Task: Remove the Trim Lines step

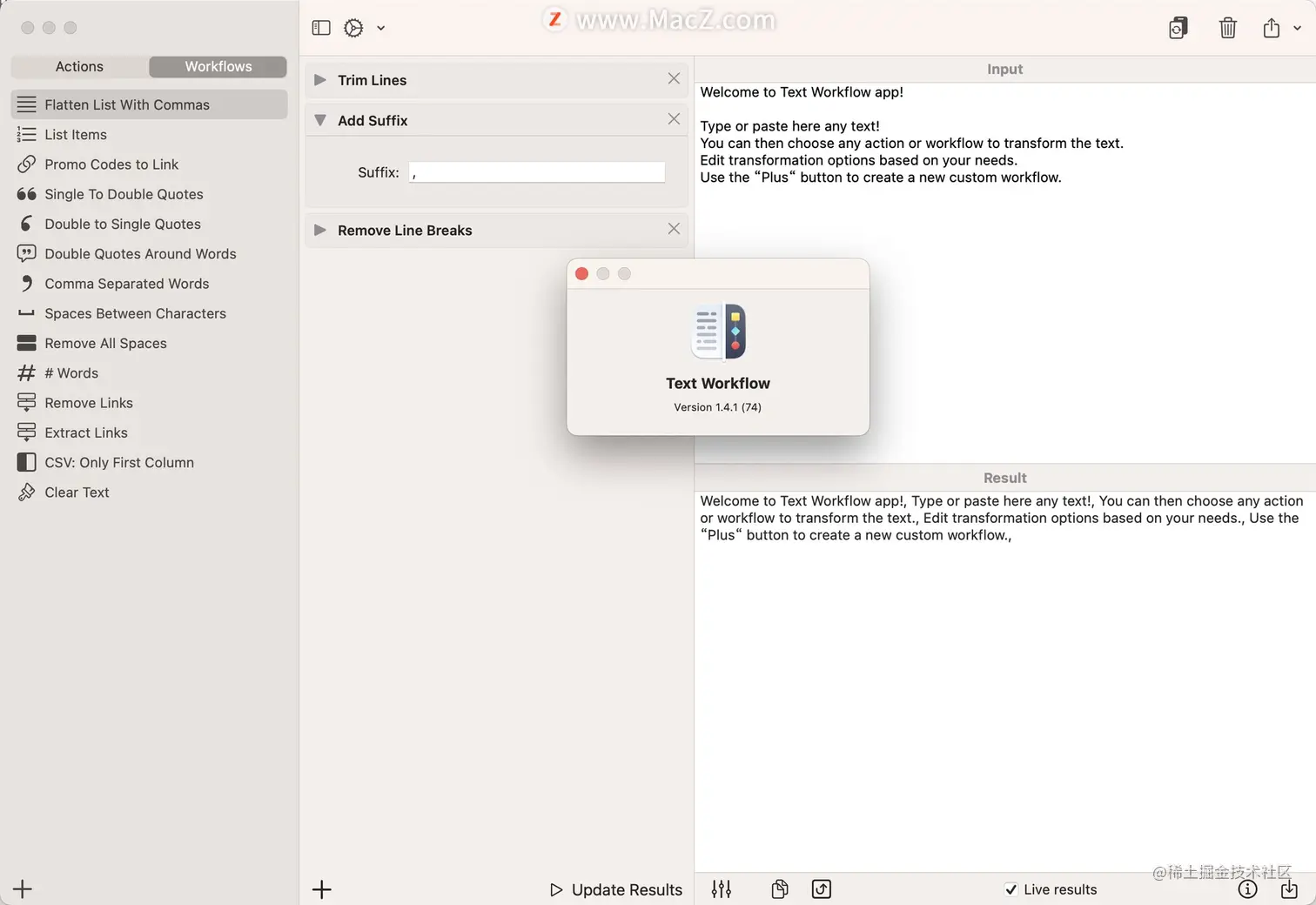Action: point(674,78)
